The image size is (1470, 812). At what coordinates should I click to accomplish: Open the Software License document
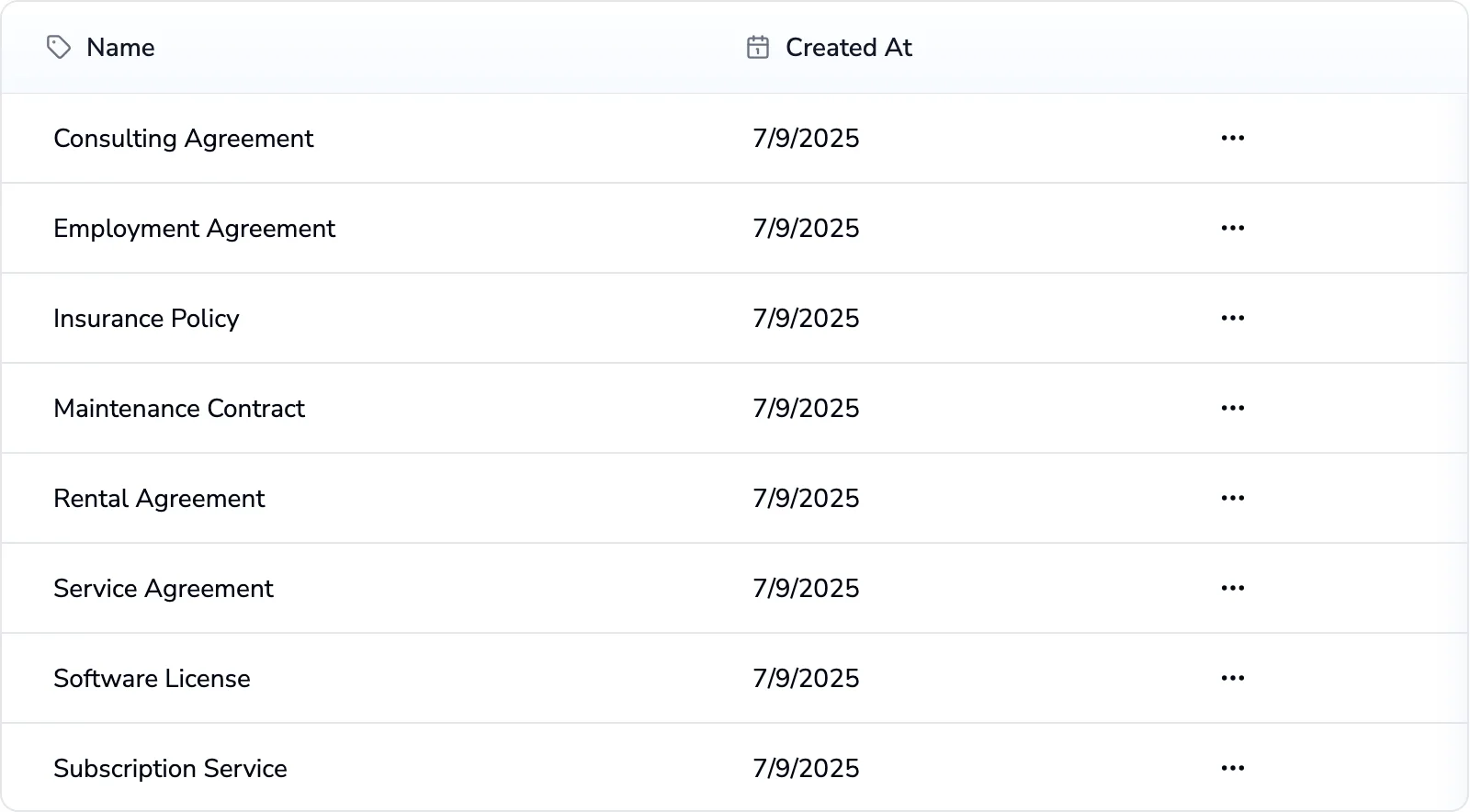click(x=153, y=679)
